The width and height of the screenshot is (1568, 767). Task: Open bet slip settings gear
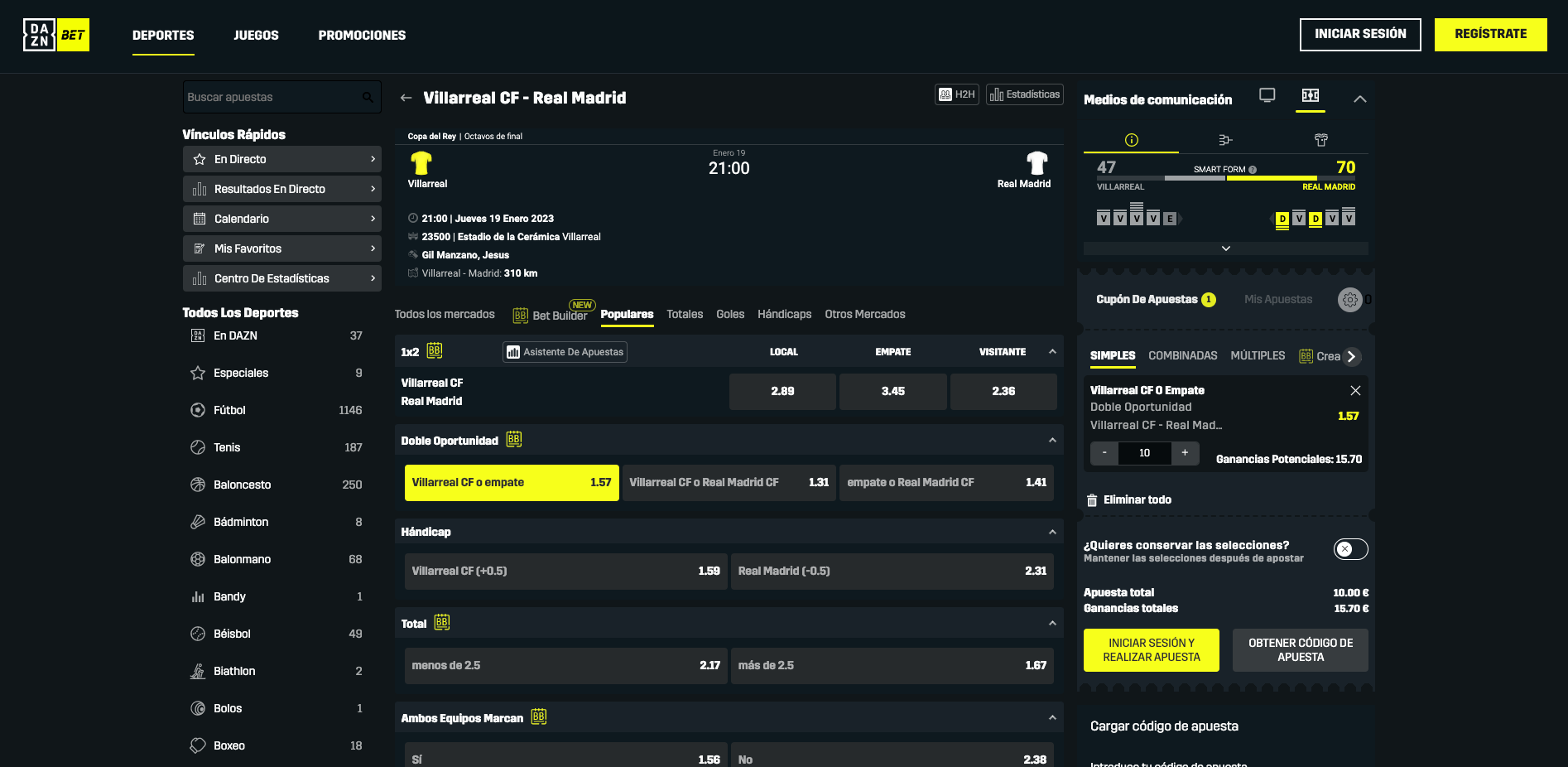(x=1350, y=300)
